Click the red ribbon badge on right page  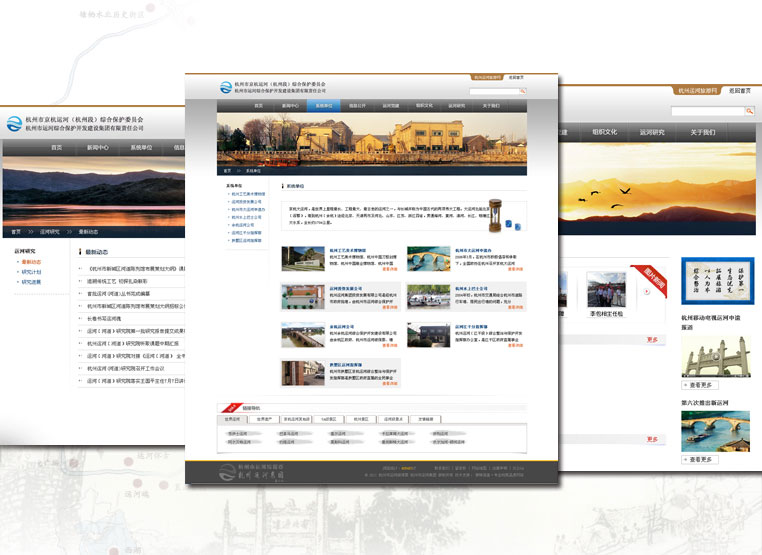click(x=654, y=279)
